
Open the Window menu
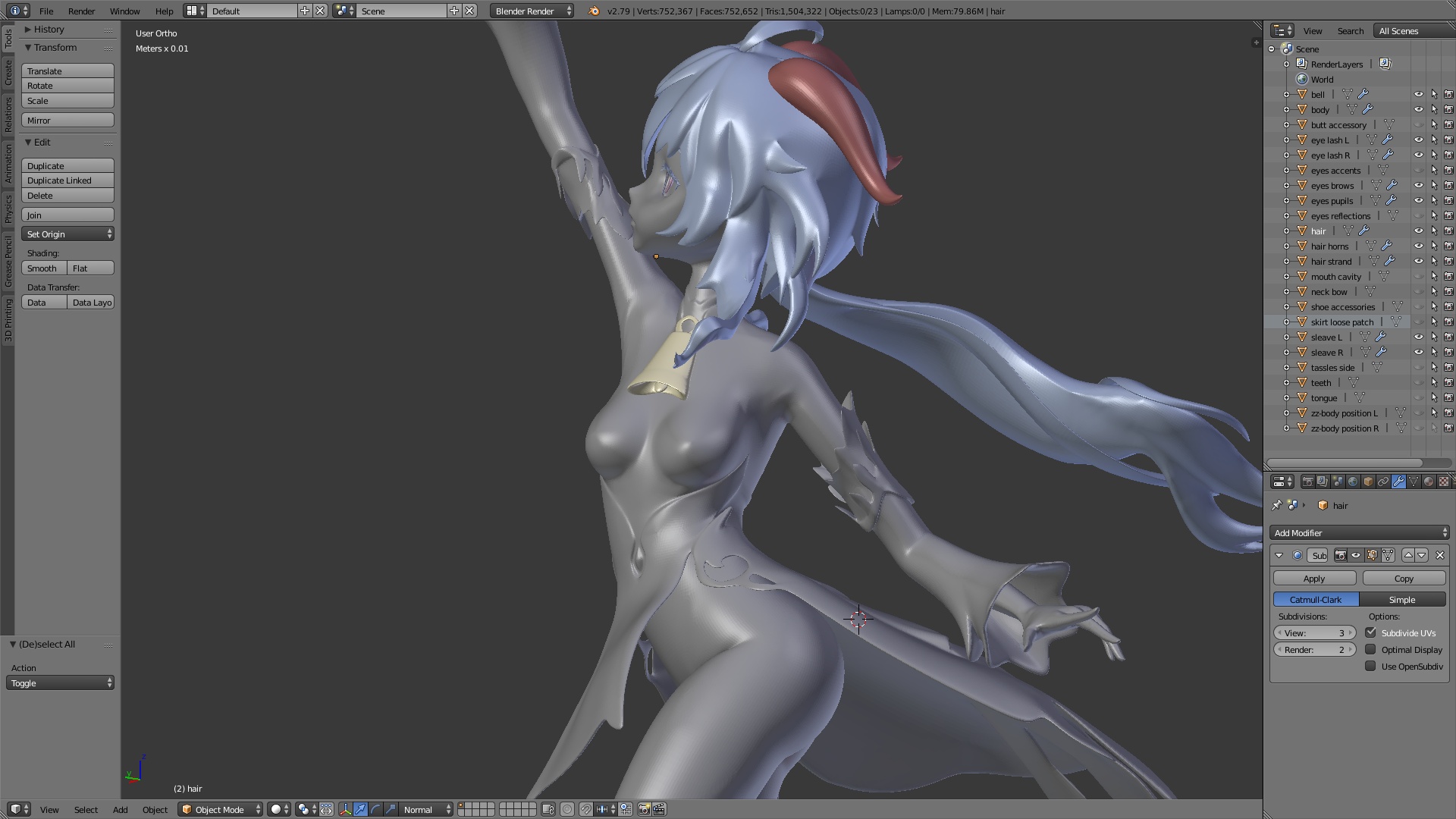[x=124, y=11]
